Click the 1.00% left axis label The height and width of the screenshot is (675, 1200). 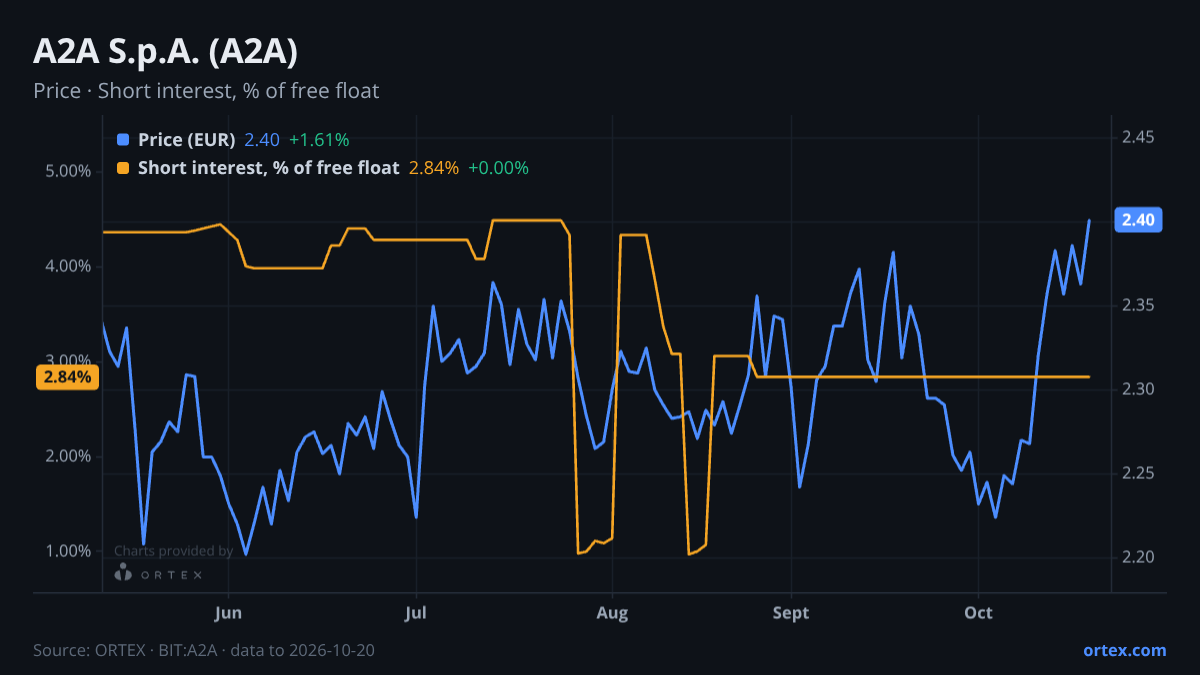(x=69, y=551)
